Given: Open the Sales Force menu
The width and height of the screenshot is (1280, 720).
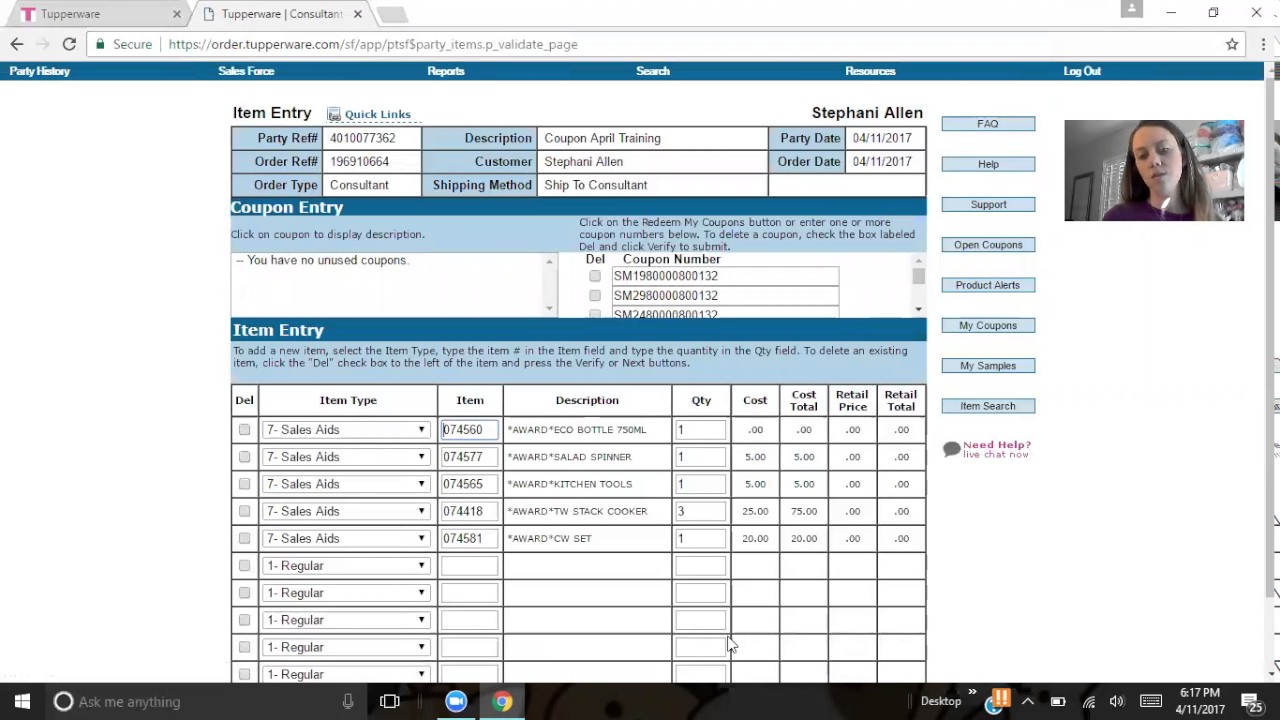Looking at the screenshot, I should 246,71.
